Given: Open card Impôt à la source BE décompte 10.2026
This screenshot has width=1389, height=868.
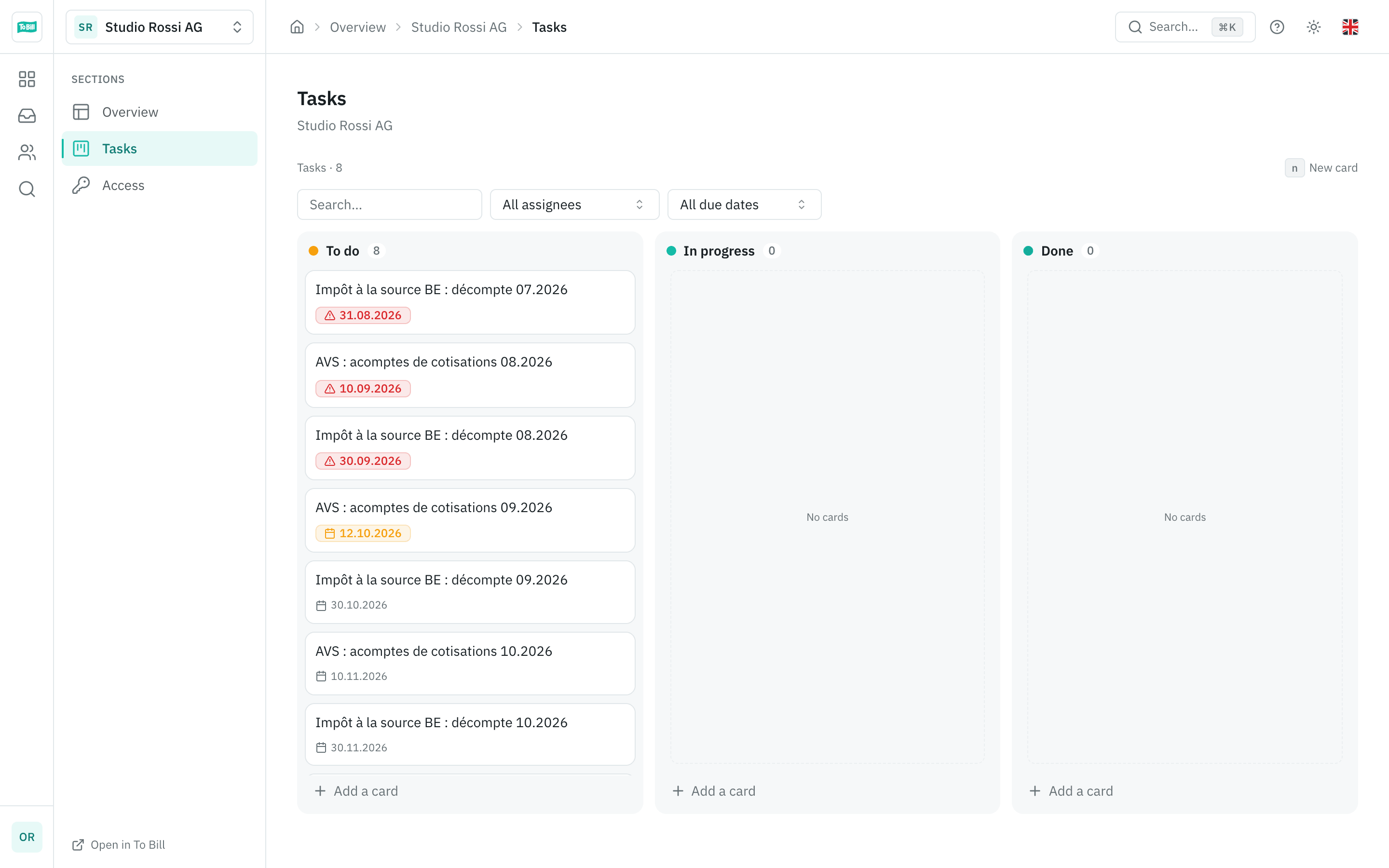Looking at the screenshot, I should [470, 734].
